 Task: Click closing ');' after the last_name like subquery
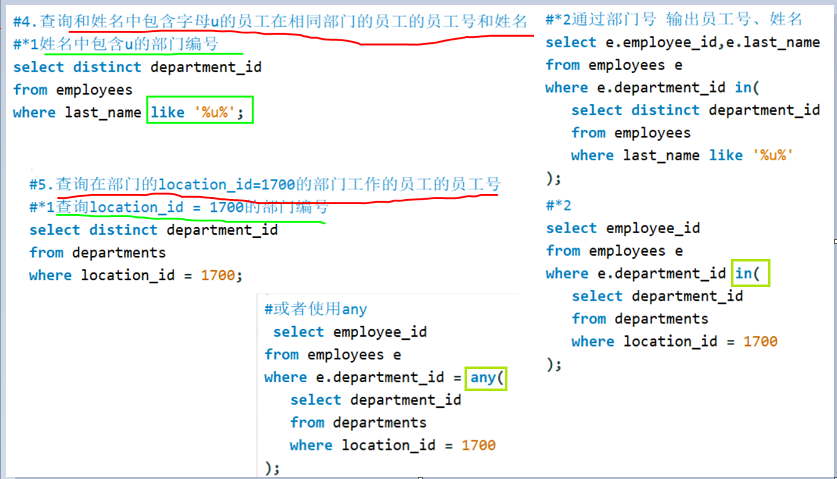(553, 178)
